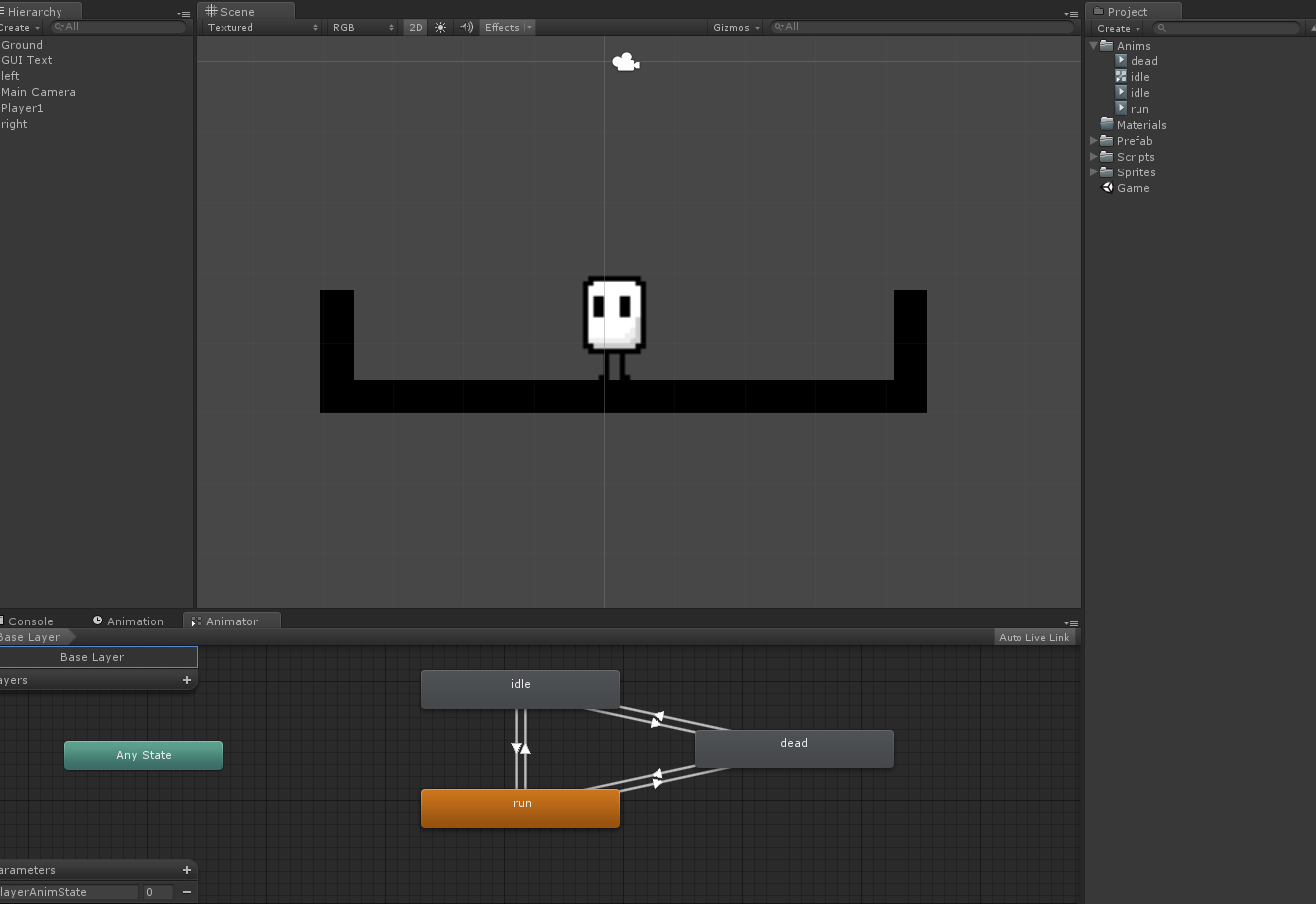Image resolution: width=1316 pixels, height=904 pixels.
Task: Select Ground in Hierarchy
Action: (x=22, y=45)
